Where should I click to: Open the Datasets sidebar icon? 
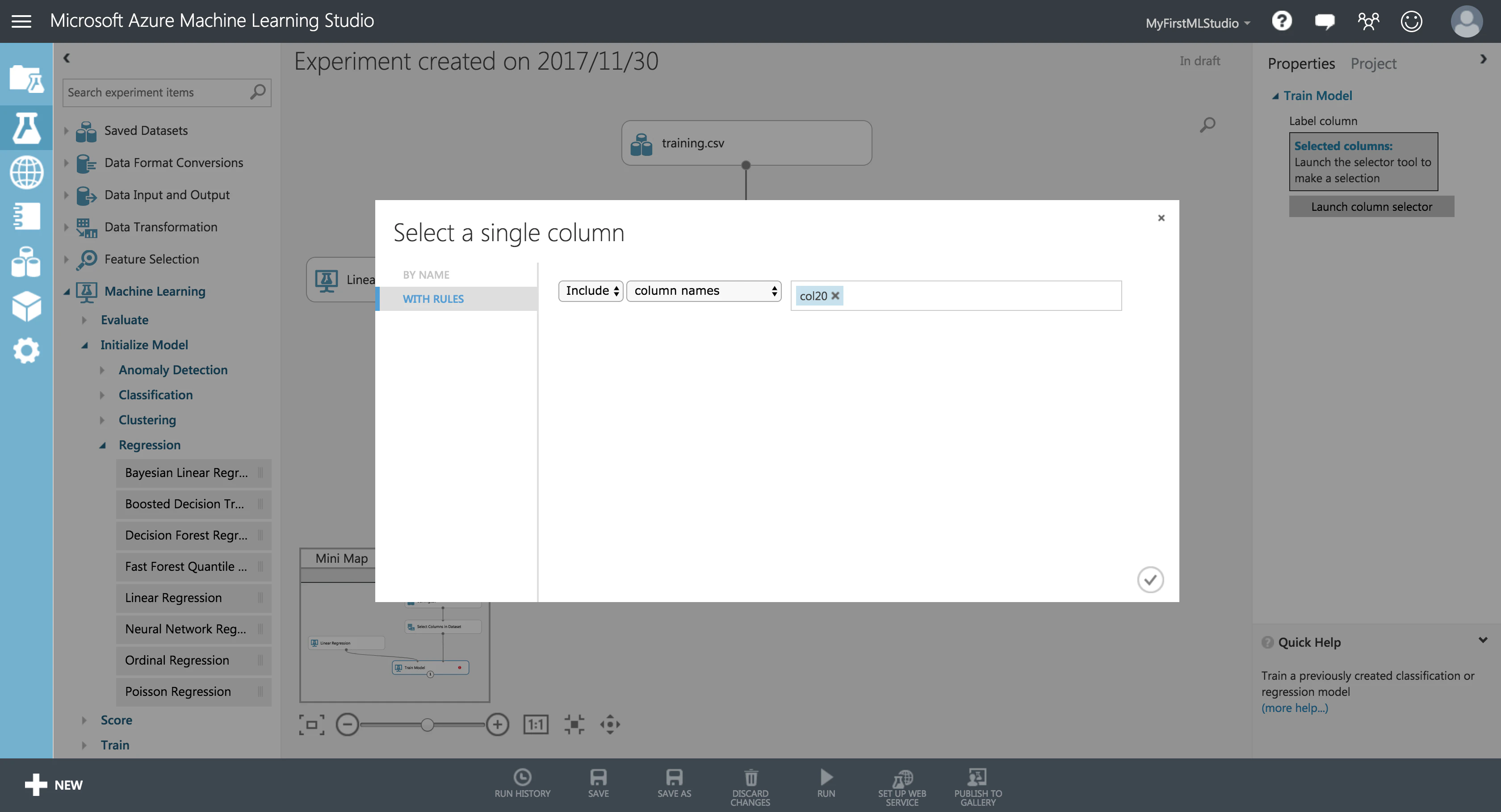(26, 261)
